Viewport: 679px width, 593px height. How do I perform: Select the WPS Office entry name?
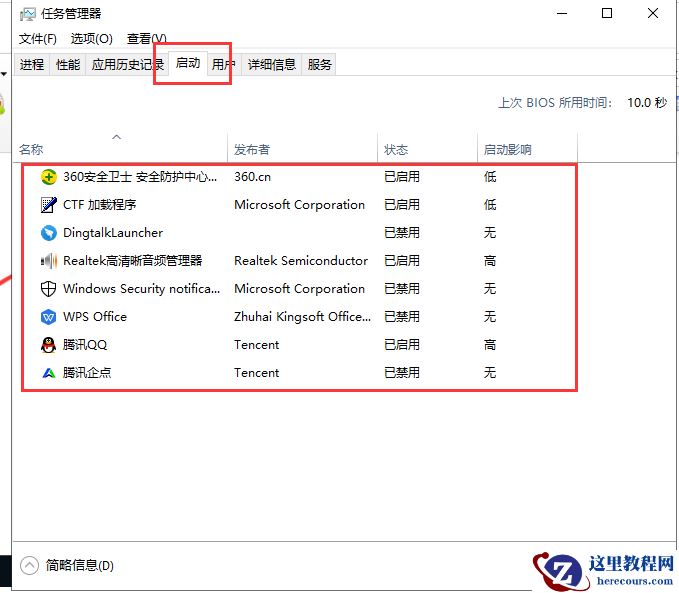click(x=95, y=317)
